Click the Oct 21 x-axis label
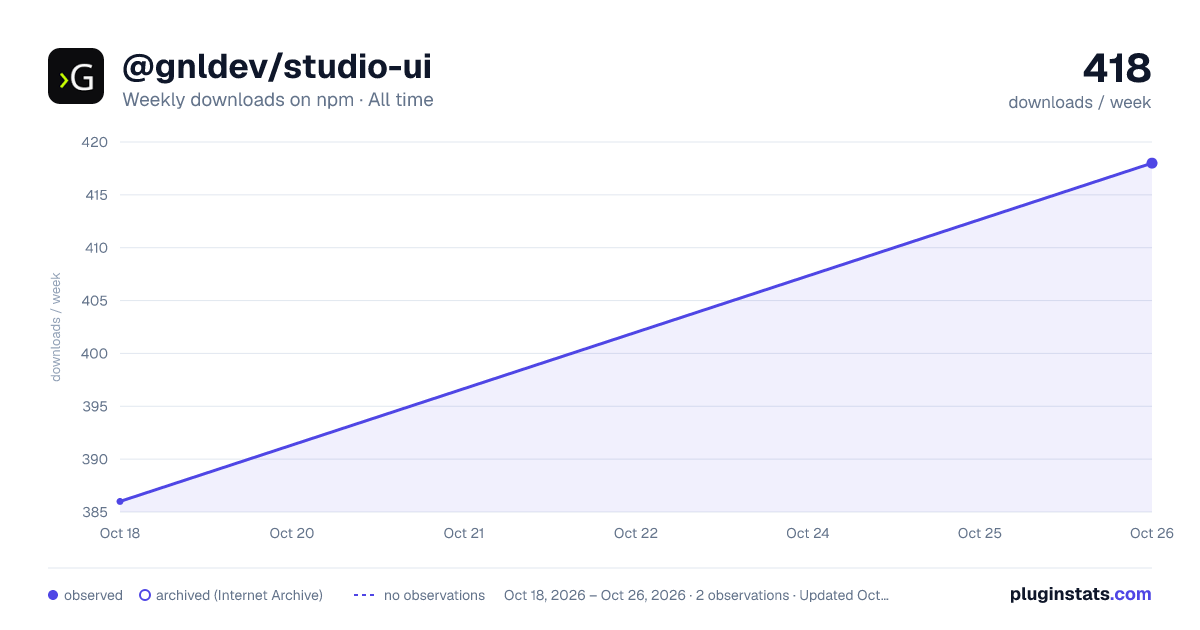Viewport: 1200px width, 630px height. 464,533
